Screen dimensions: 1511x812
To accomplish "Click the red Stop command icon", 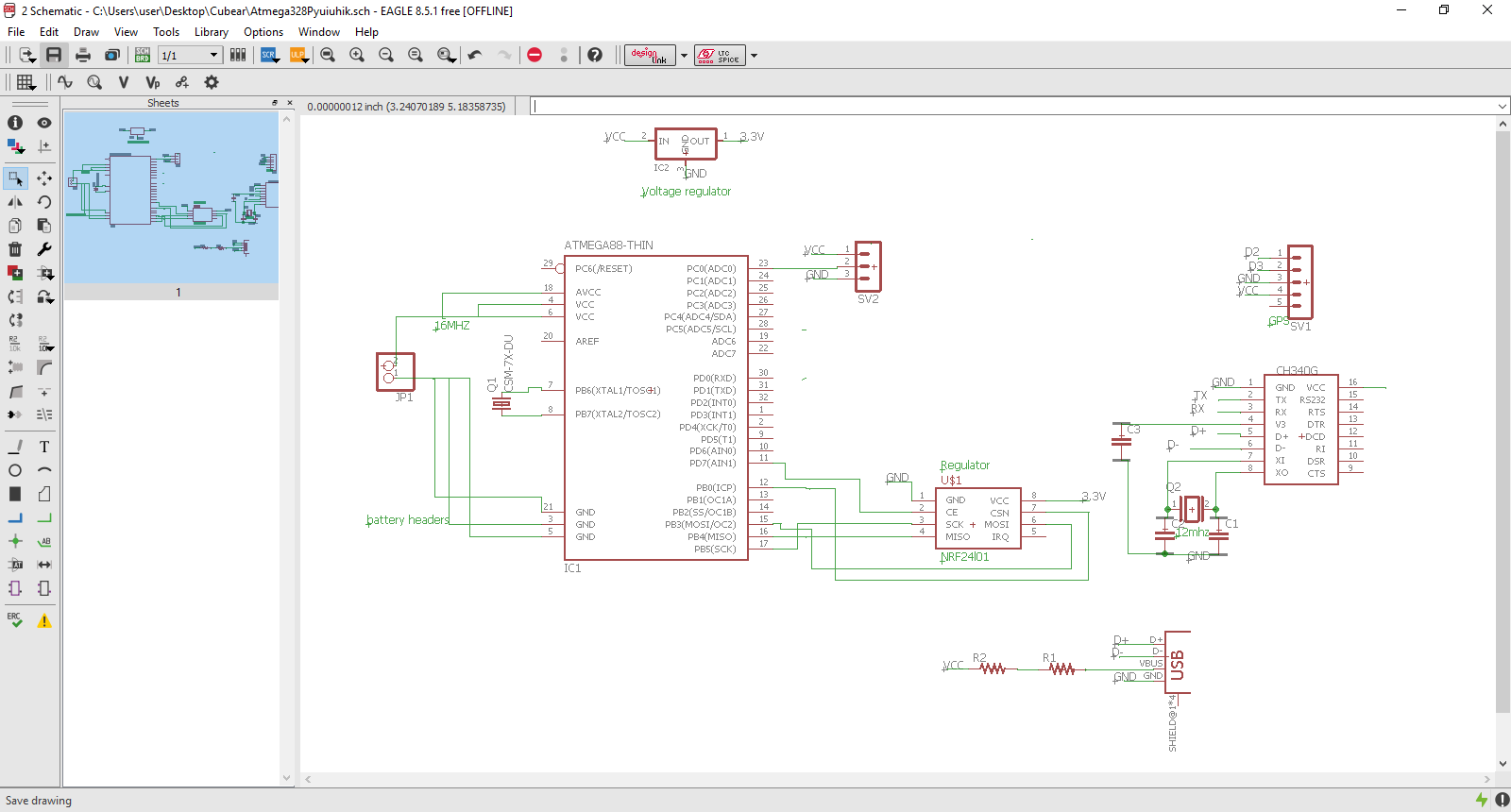I will point(535,56).
